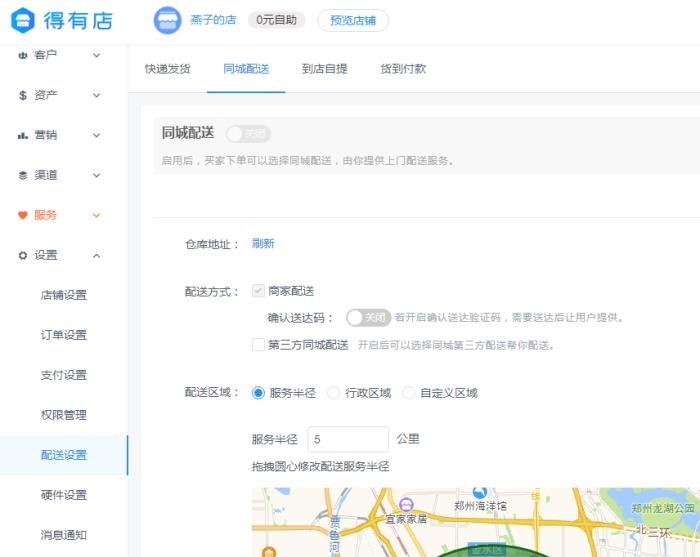Viewport: 700px width, 557px height.
Task: Click the green delivery radius circle on map
Action: pos(491,552)
